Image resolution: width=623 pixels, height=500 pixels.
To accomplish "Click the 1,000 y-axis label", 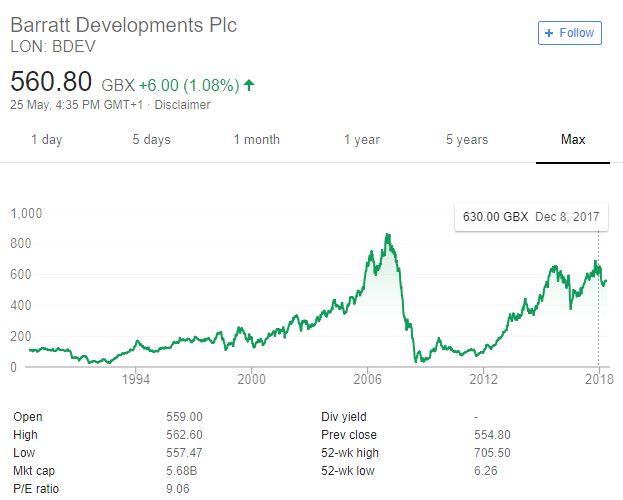I will pos(29,213).
